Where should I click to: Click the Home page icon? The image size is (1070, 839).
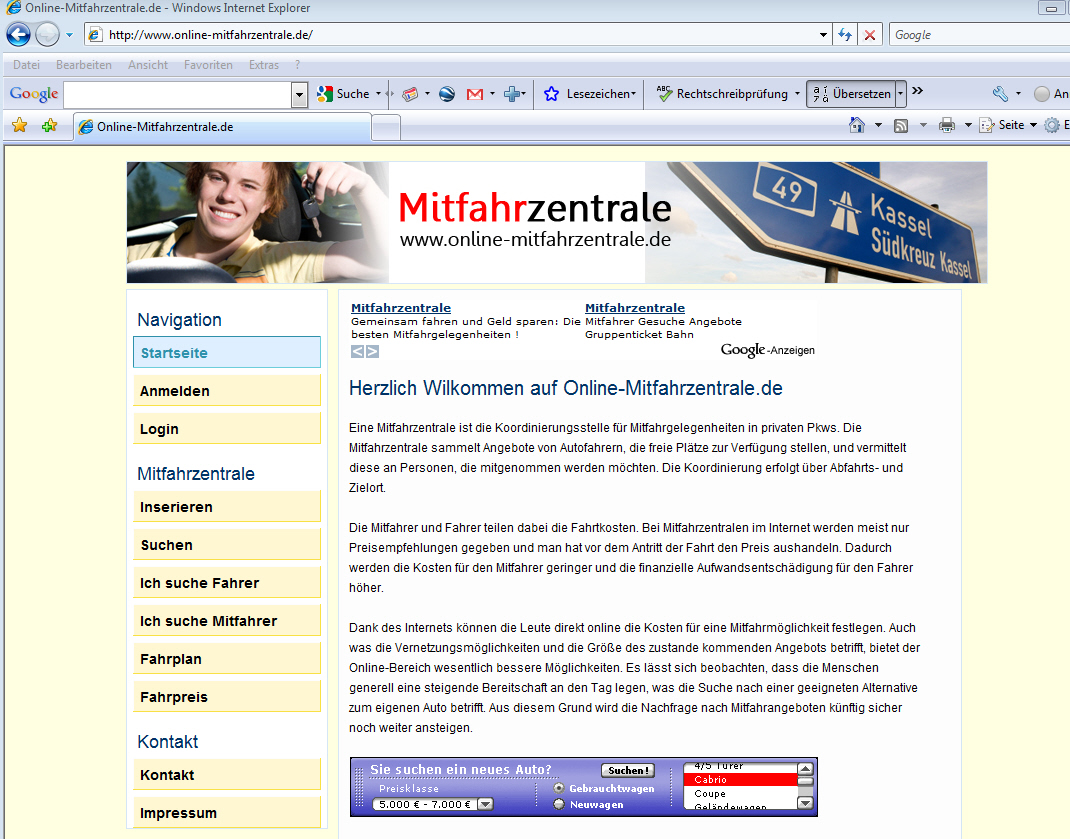tap(857, 126)
